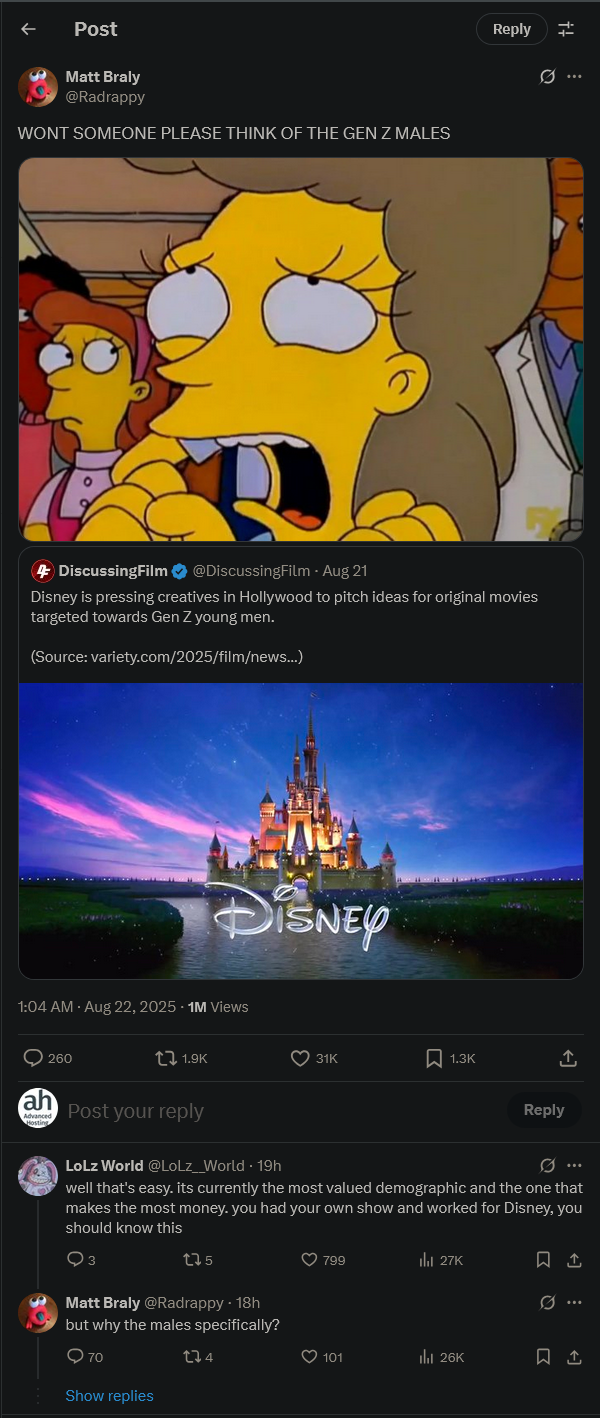Open the Simpsons meme image

pyautogui.click(x=301, y=349)
